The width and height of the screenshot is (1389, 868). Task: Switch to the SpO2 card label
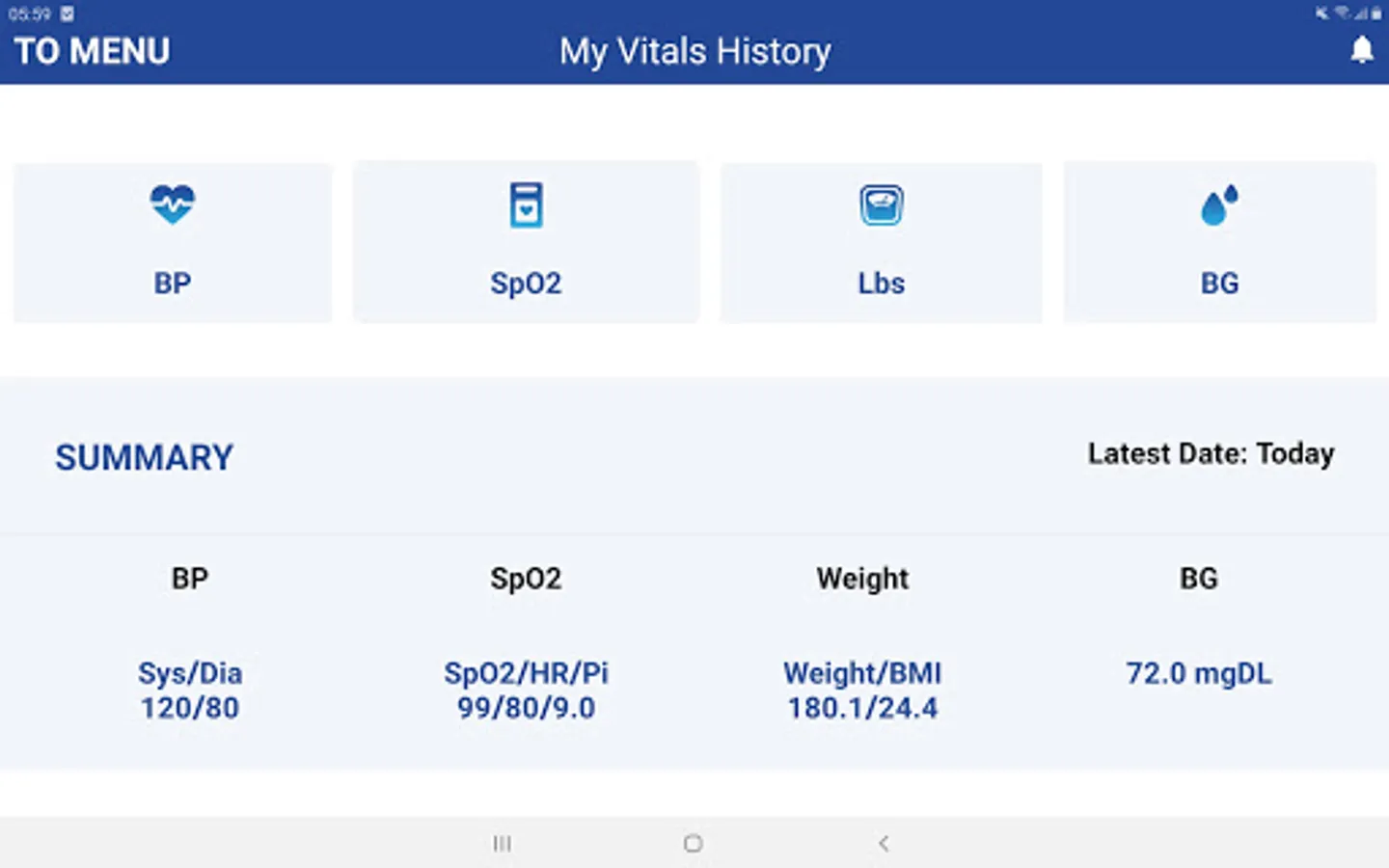click(526, 284)
